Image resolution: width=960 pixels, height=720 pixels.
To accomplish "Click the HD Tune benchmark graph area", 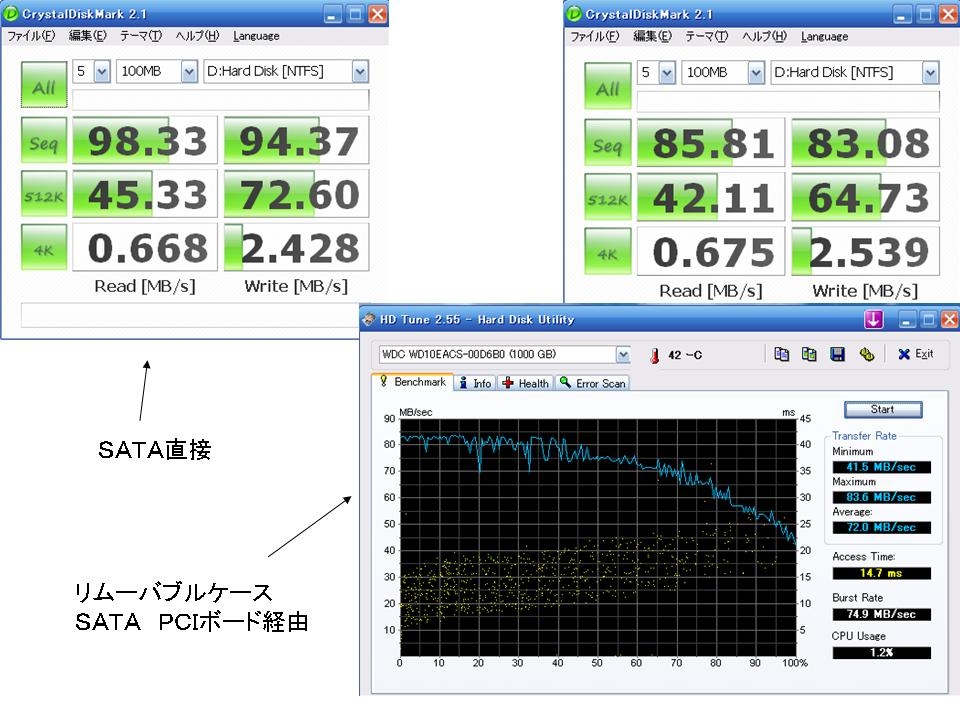I will (x=598, y=538).
